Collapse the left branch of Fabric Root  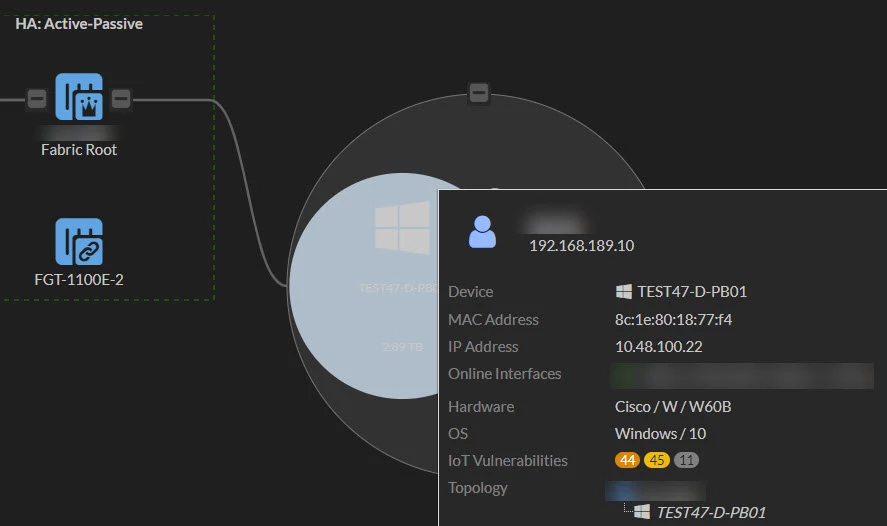(x=37, y=99)
